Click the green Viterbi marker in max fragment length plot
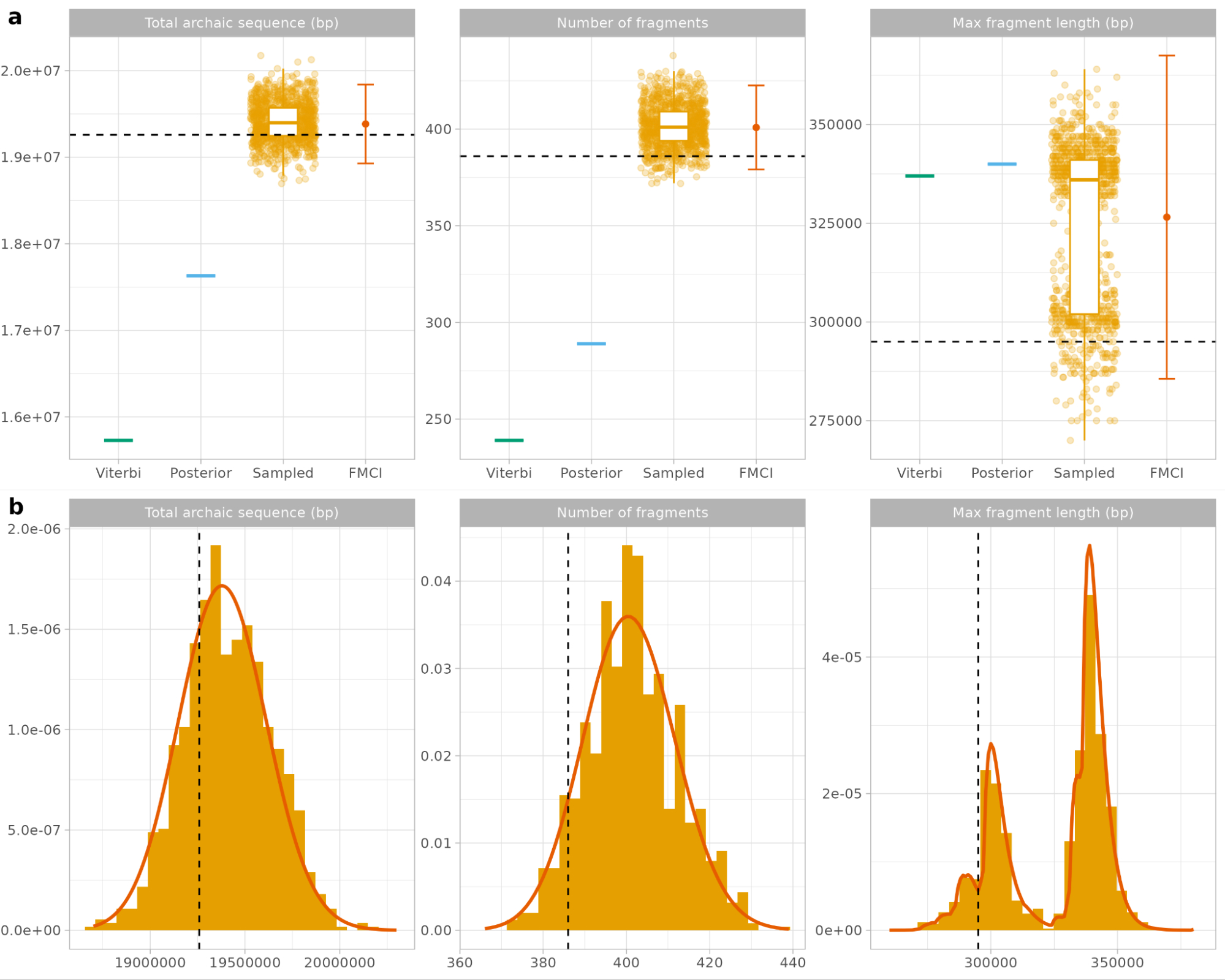Screen dimensions: 1225x980 pos(919,176)
